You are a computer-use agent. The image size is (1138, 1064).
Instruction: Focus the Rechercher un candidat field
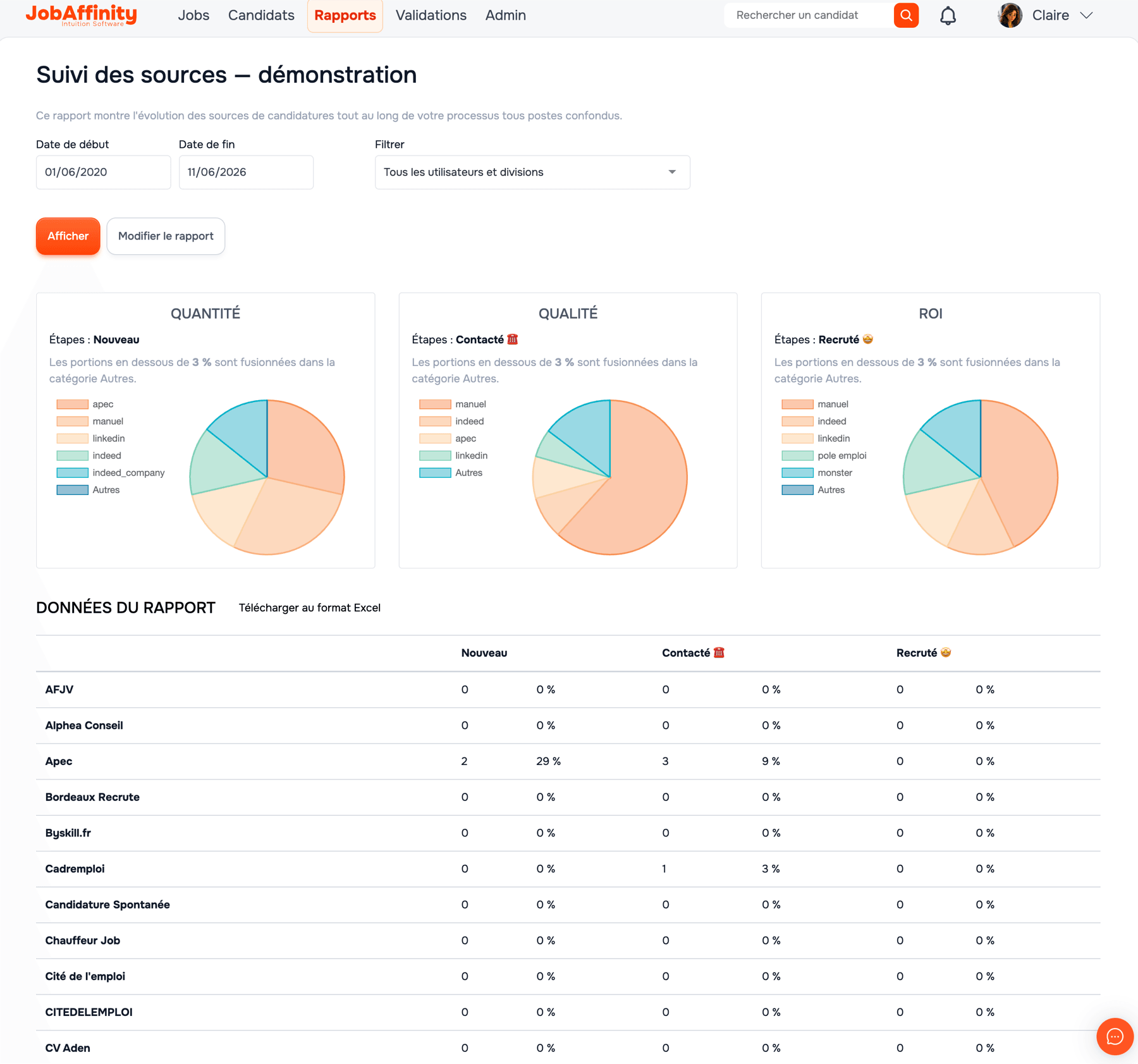pos(809,15)
